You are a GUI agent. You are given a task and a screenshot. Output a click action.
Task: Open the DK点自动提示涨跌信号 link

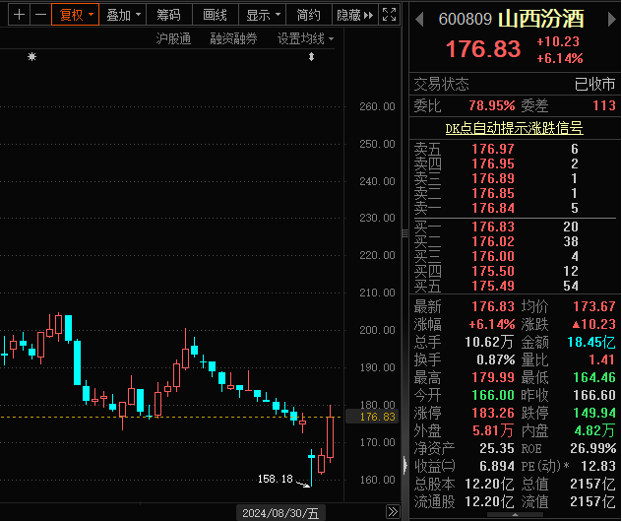[514, 128]
